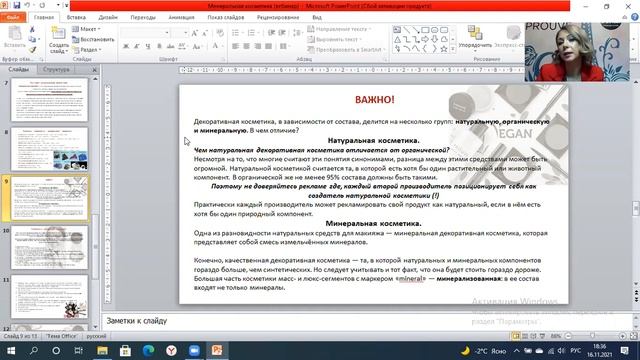The image size is (640, 360).
Task: Toggle text shadow formatting
Action: pyautogui.click(x=159, y=47)
